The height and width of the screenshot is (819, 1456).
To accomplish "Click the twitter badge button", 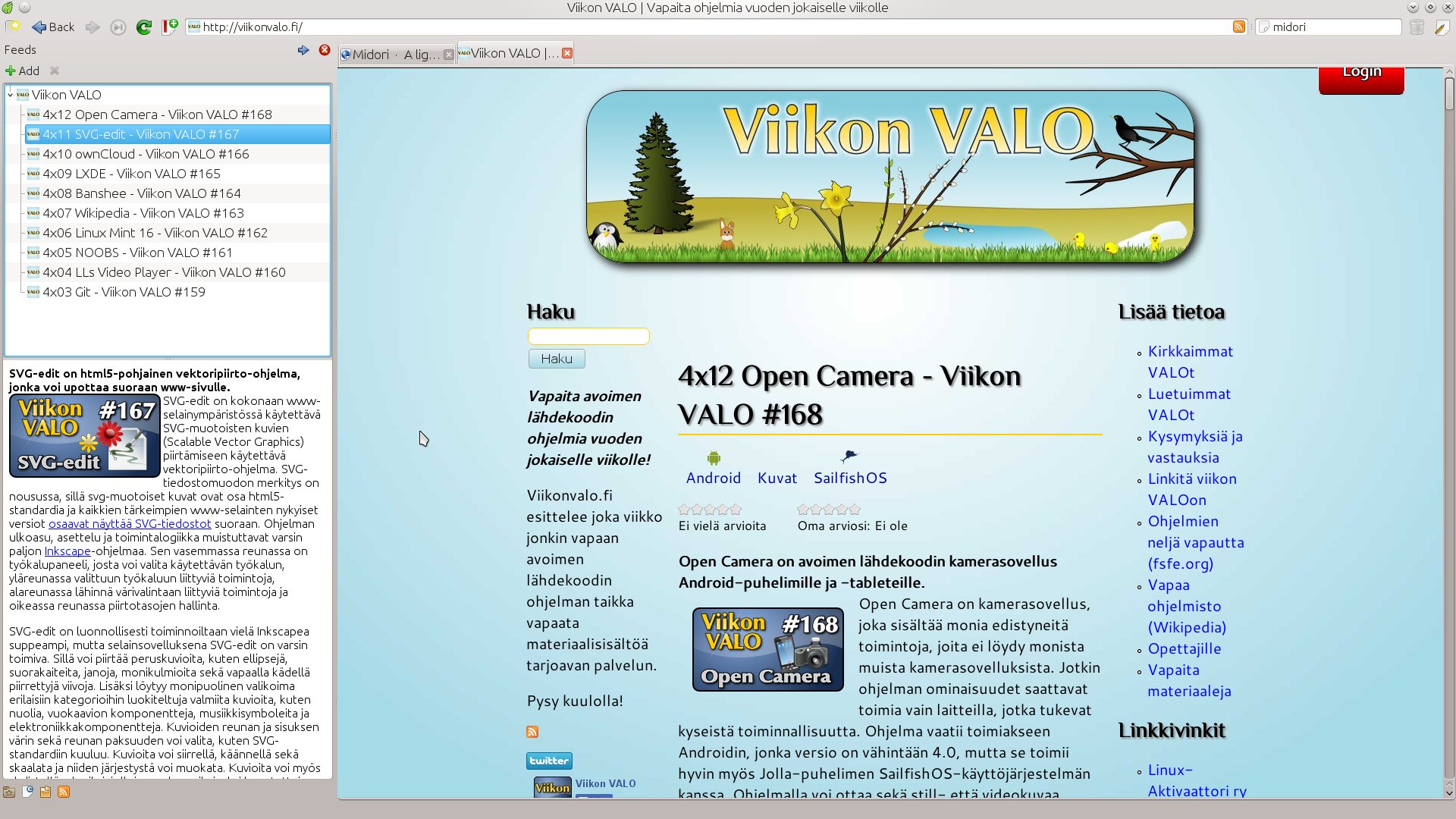I will pos(549,761).
